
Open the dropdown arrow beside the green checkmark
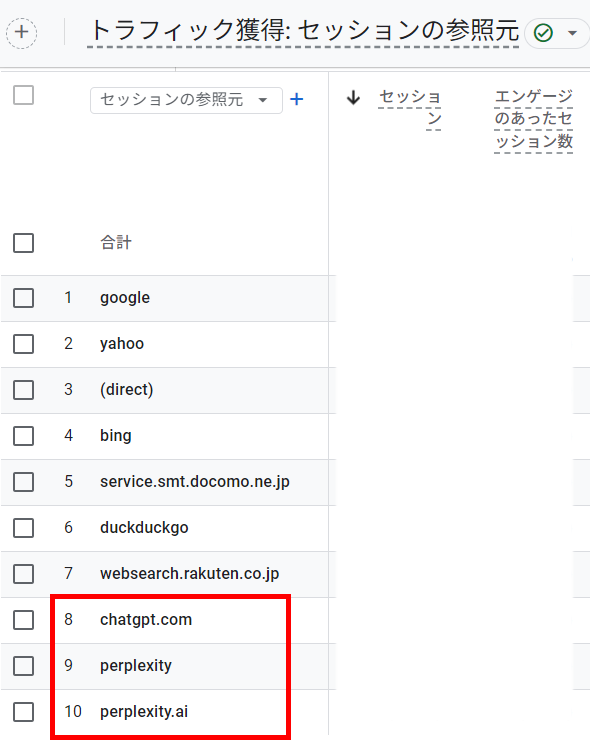tap(572, 33)
